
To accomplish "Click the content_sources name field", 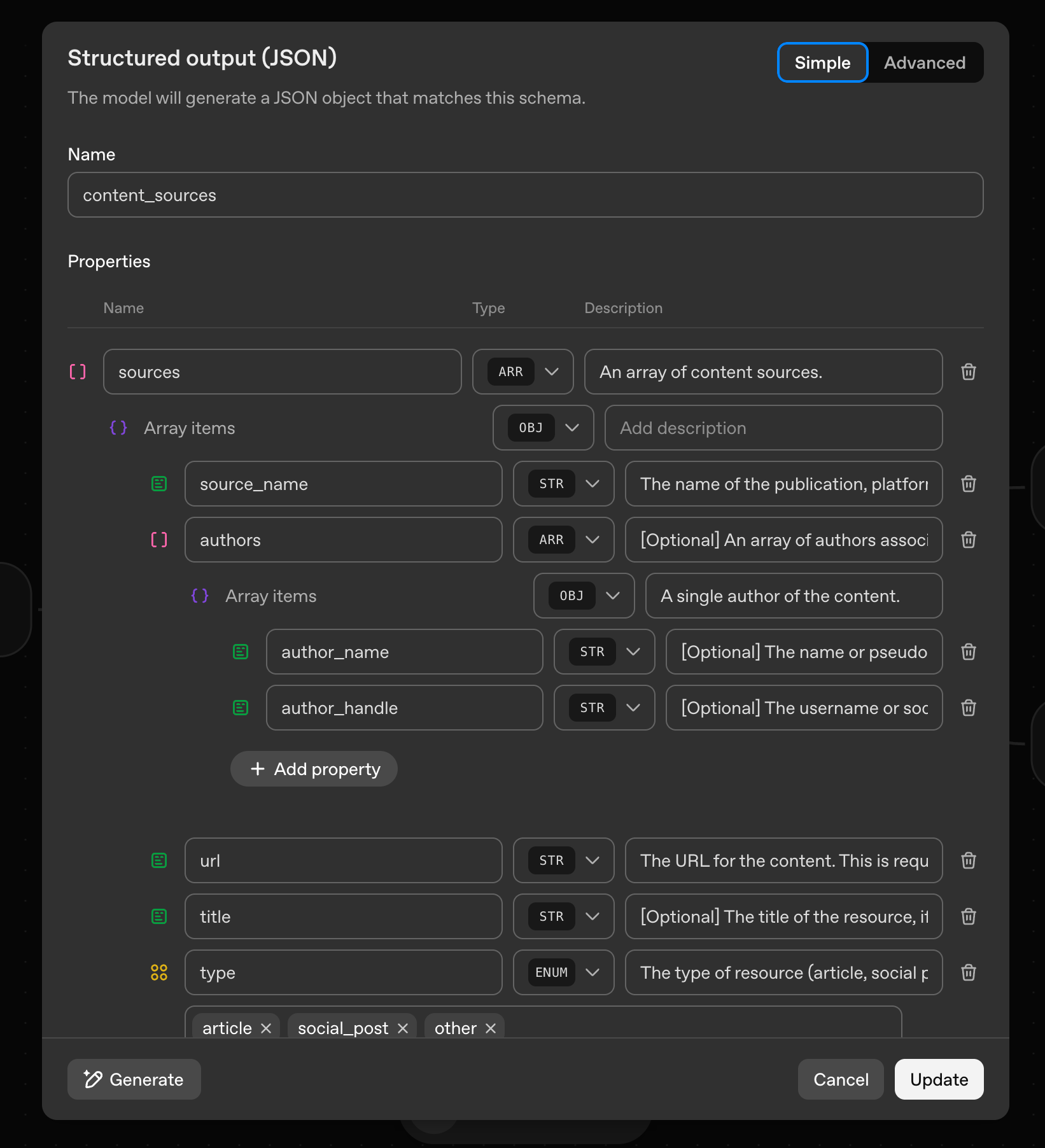I will click(x=524, y=195).
